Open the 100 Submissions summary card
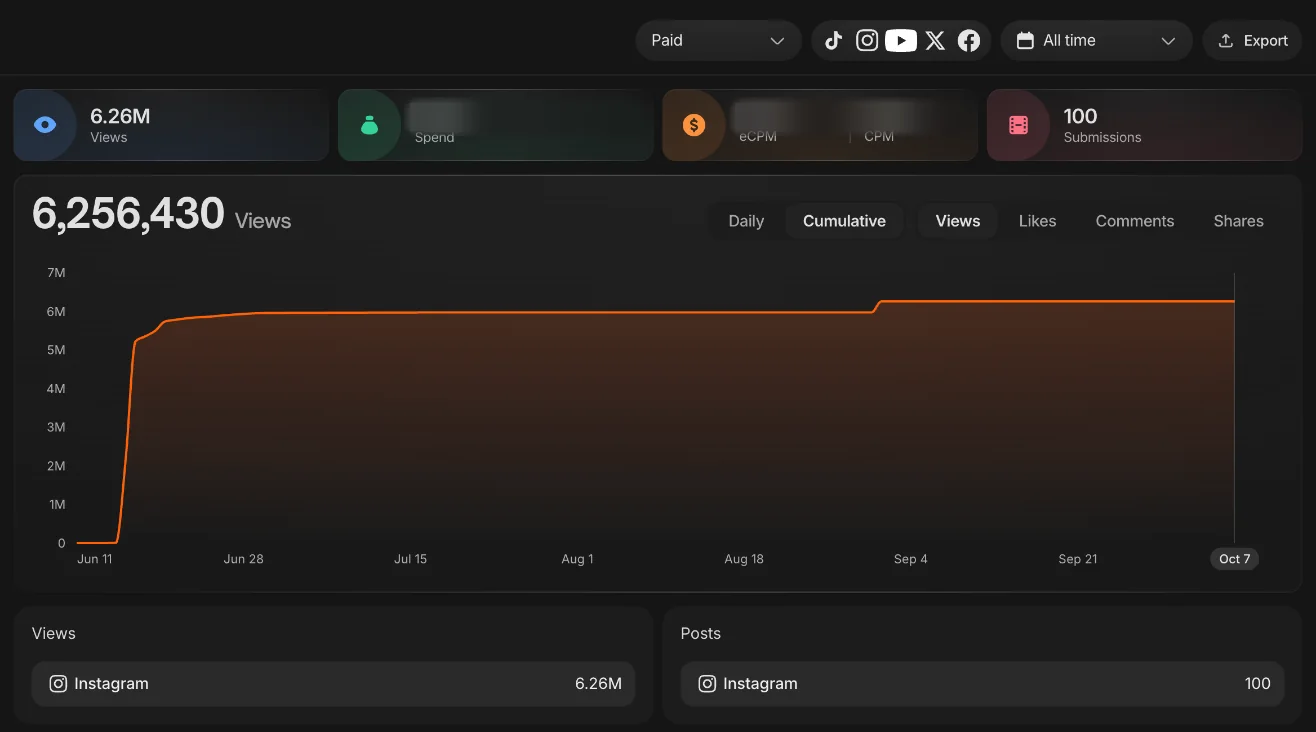Viewport: 1316px width, 732px height. pyautogui.click(x=1144, y=125)
